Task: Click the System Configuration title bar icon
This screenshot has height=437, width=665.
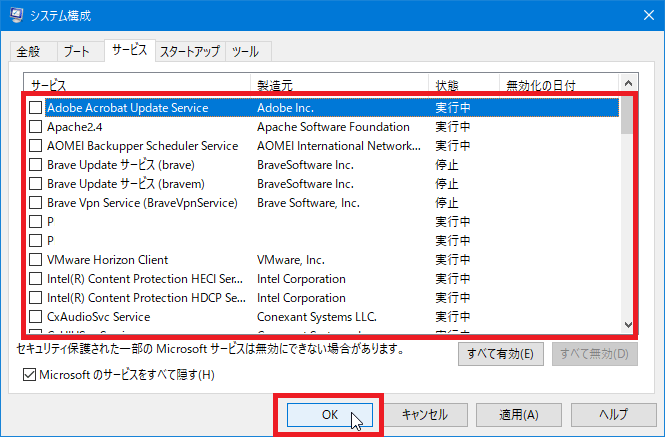Action: 16,14
